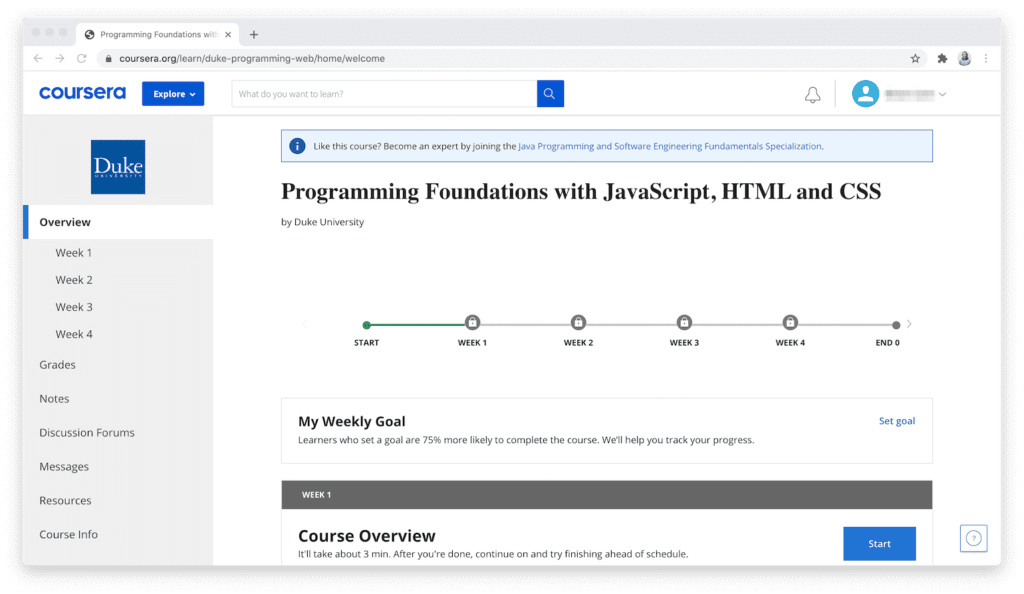The image size is (1024, 594).
Task: Click the search magnifier button
Action: click(x=550, y=94)
